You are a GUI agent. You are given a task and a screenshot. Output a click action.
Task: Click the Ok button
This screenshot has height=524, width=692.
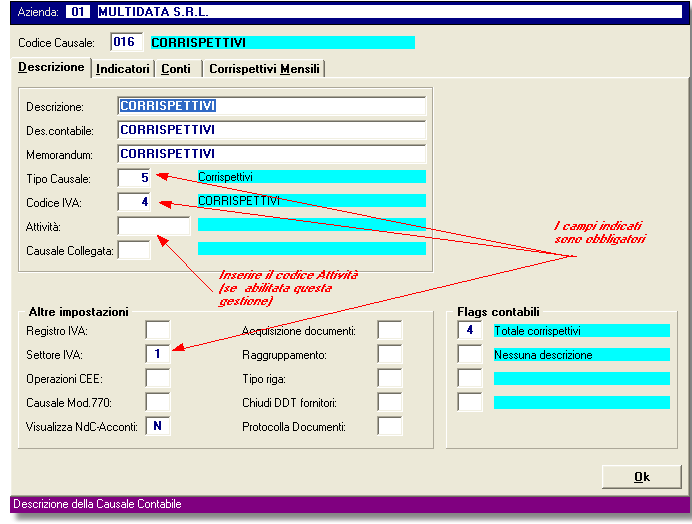tap(642, 477)
